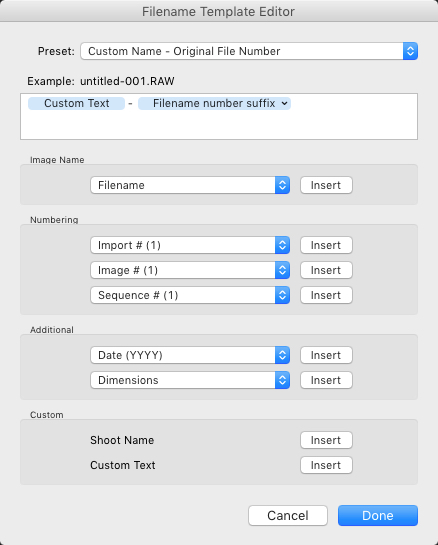Click the Custom Text label in Custom section
The image size is (438, 545).
tap(123, 465)
